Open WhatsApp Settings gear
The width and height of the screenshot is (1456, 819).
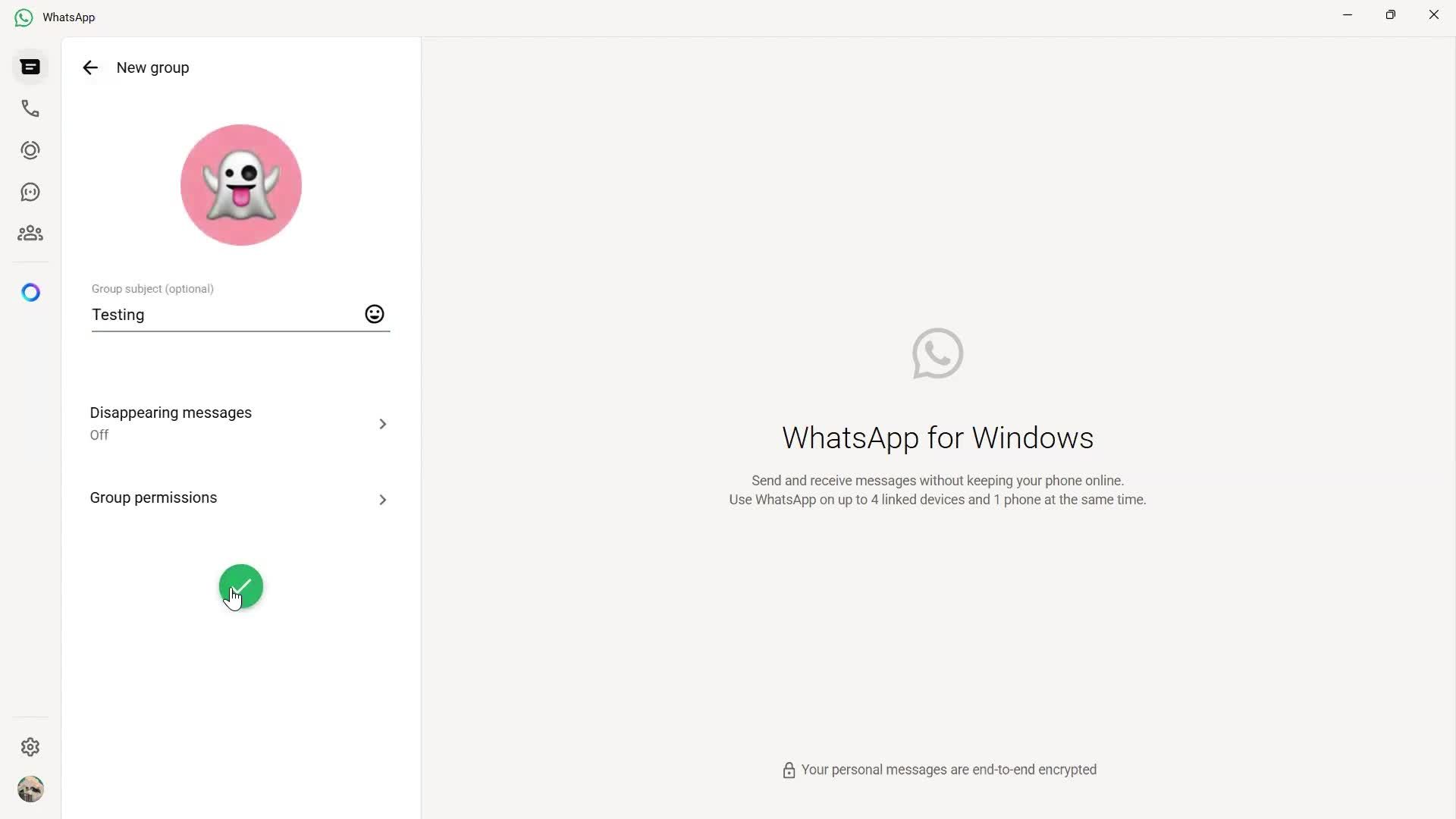[30, 747]
